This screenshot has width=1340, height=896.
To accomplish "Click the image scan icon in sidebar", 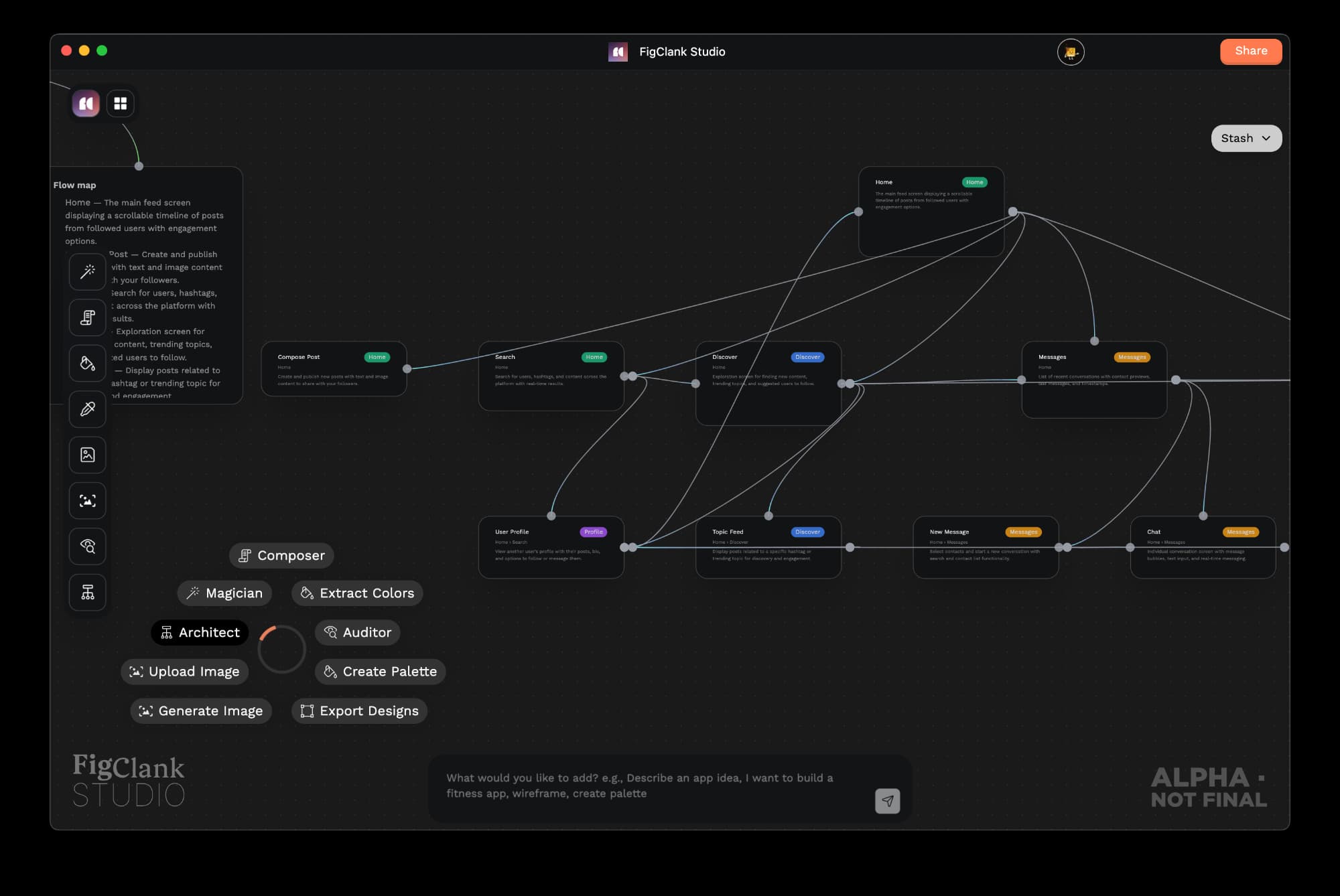I will point(88,501).
